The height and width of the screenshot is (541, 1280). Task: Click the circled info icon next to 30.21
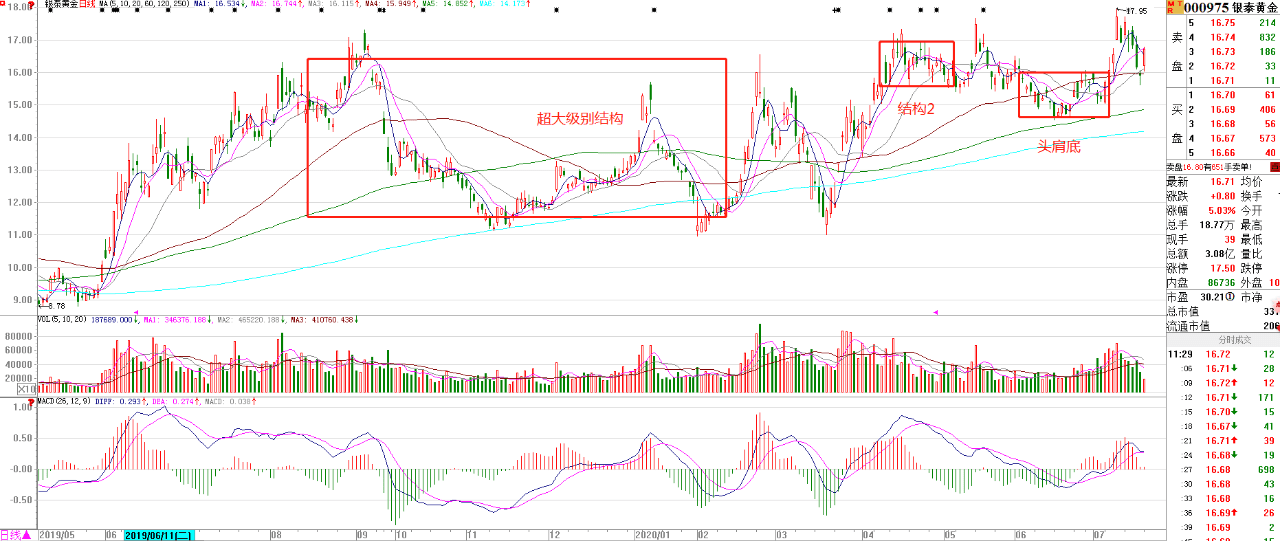pos(1231,297)
